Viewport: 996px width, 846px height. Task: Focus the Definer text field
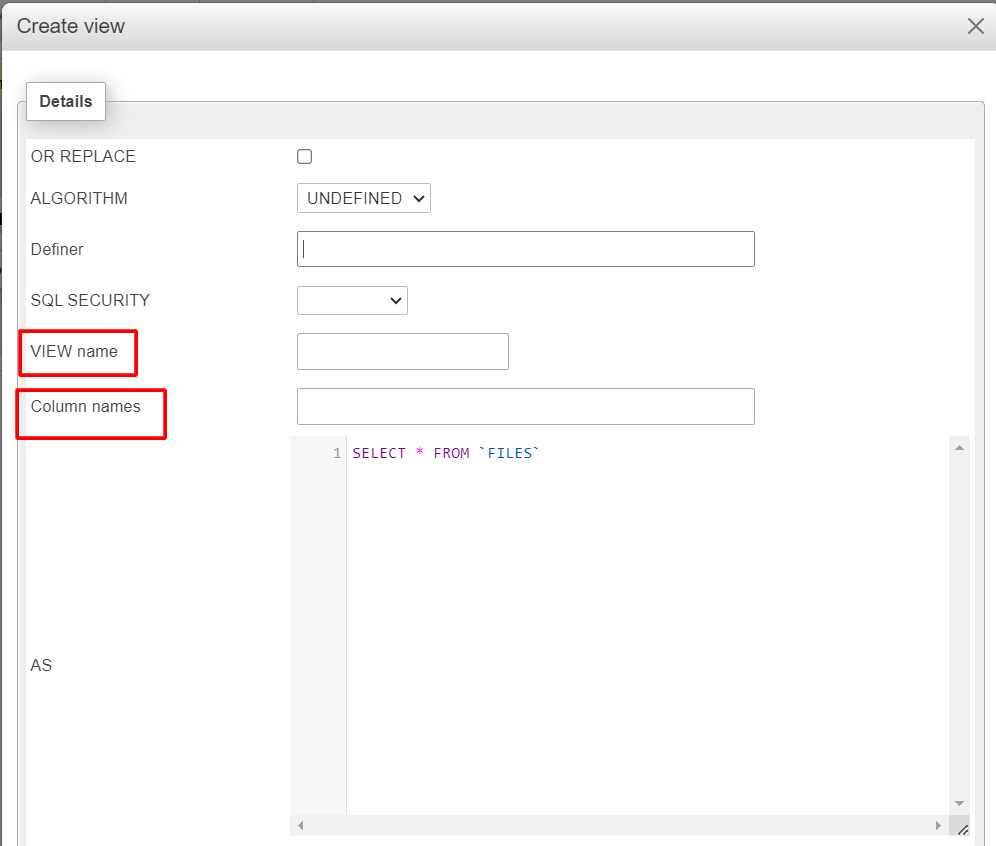[525, 249]
